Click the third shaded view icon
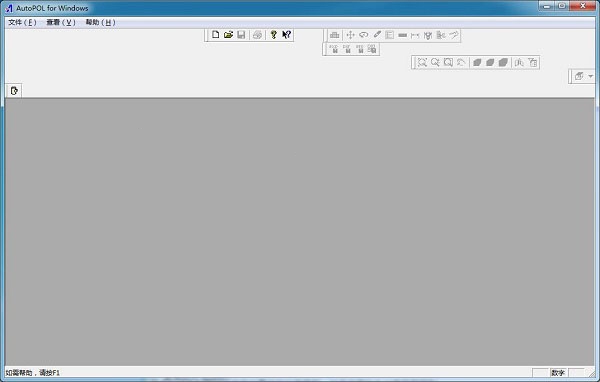 pos(503,62)
